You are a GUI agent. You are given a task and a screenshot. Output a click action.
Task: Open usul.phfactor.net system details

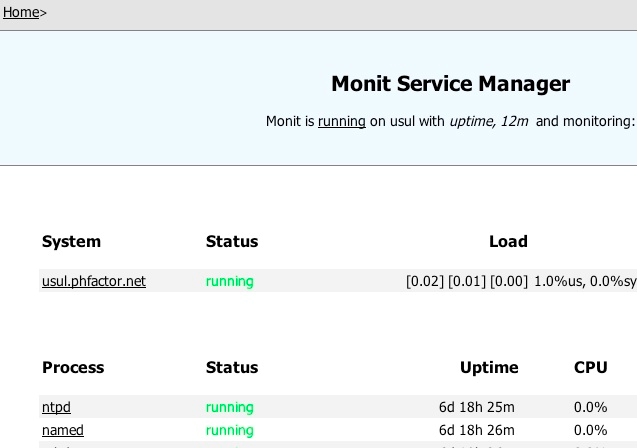(x=94, y=281)
